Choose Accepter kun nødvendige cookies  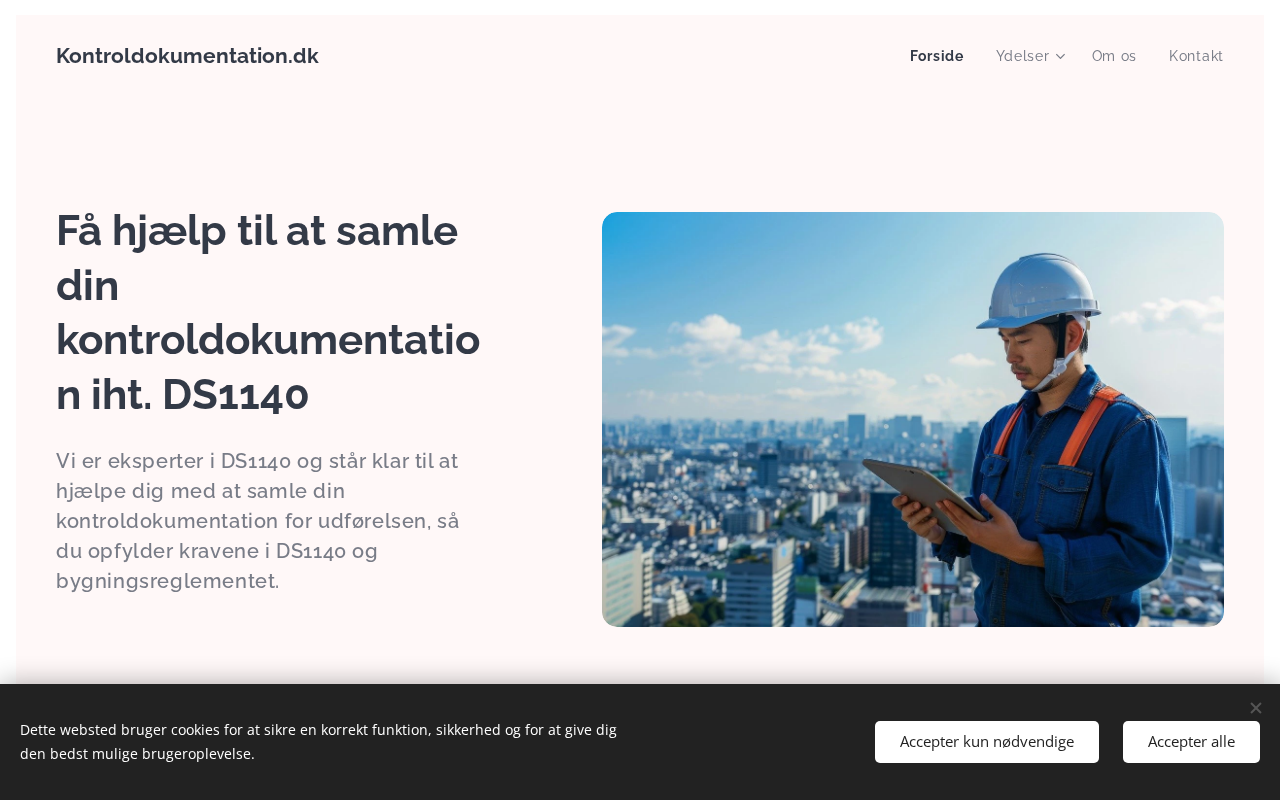point(987,742)
